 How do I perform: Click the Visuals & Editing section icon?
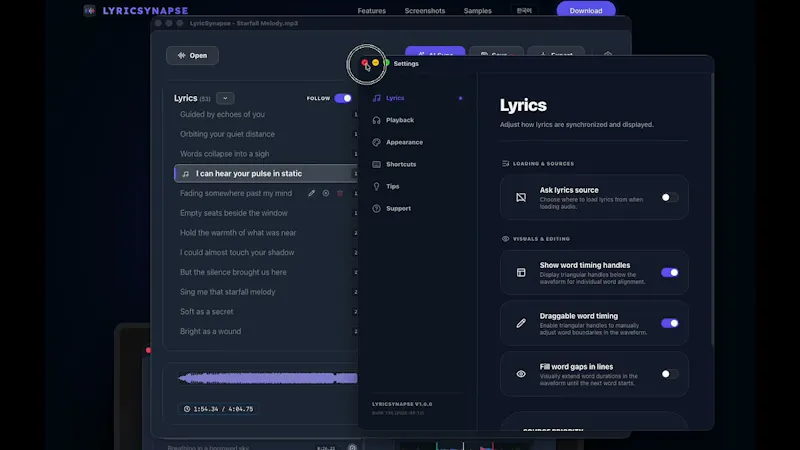(506, 239)
